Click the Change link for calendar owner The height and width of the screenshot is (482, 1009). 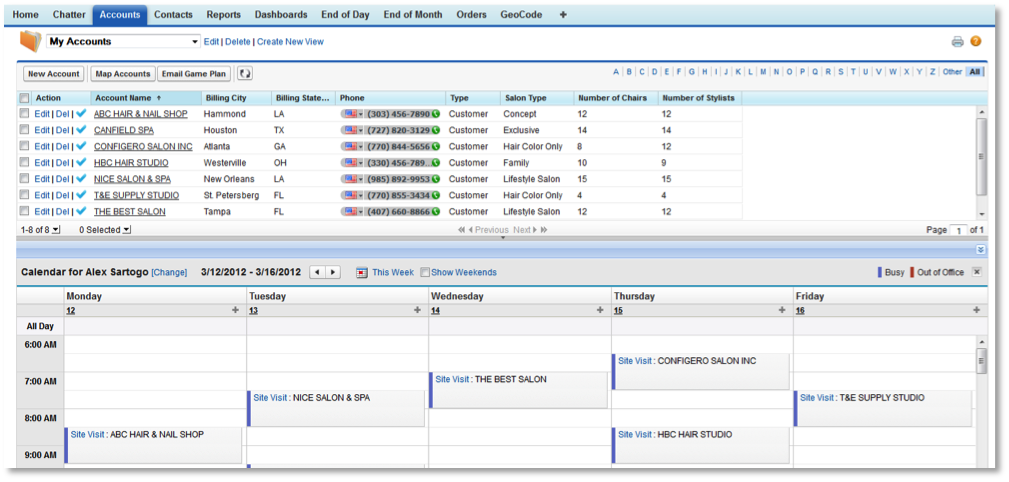pos(169,273)
